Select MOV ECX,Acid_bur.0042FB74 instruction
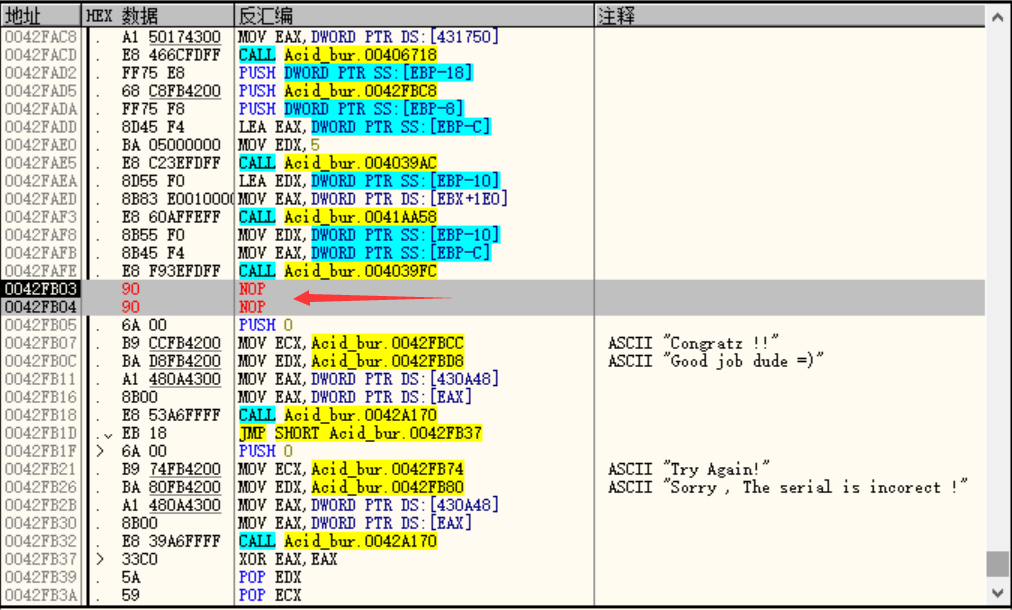This screenshot has height=610, width=1012. pos(351,470)
